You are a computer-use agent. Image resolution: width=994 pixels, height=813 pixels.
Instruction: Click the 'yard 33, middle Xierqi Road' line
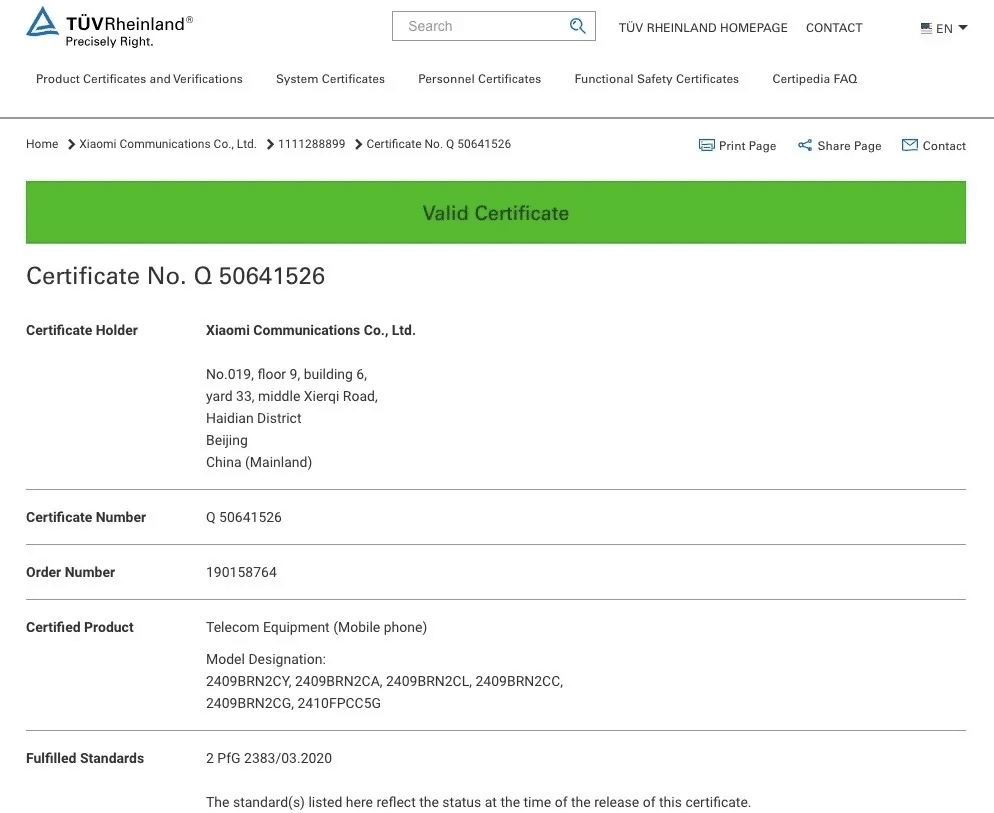[292, 396]
